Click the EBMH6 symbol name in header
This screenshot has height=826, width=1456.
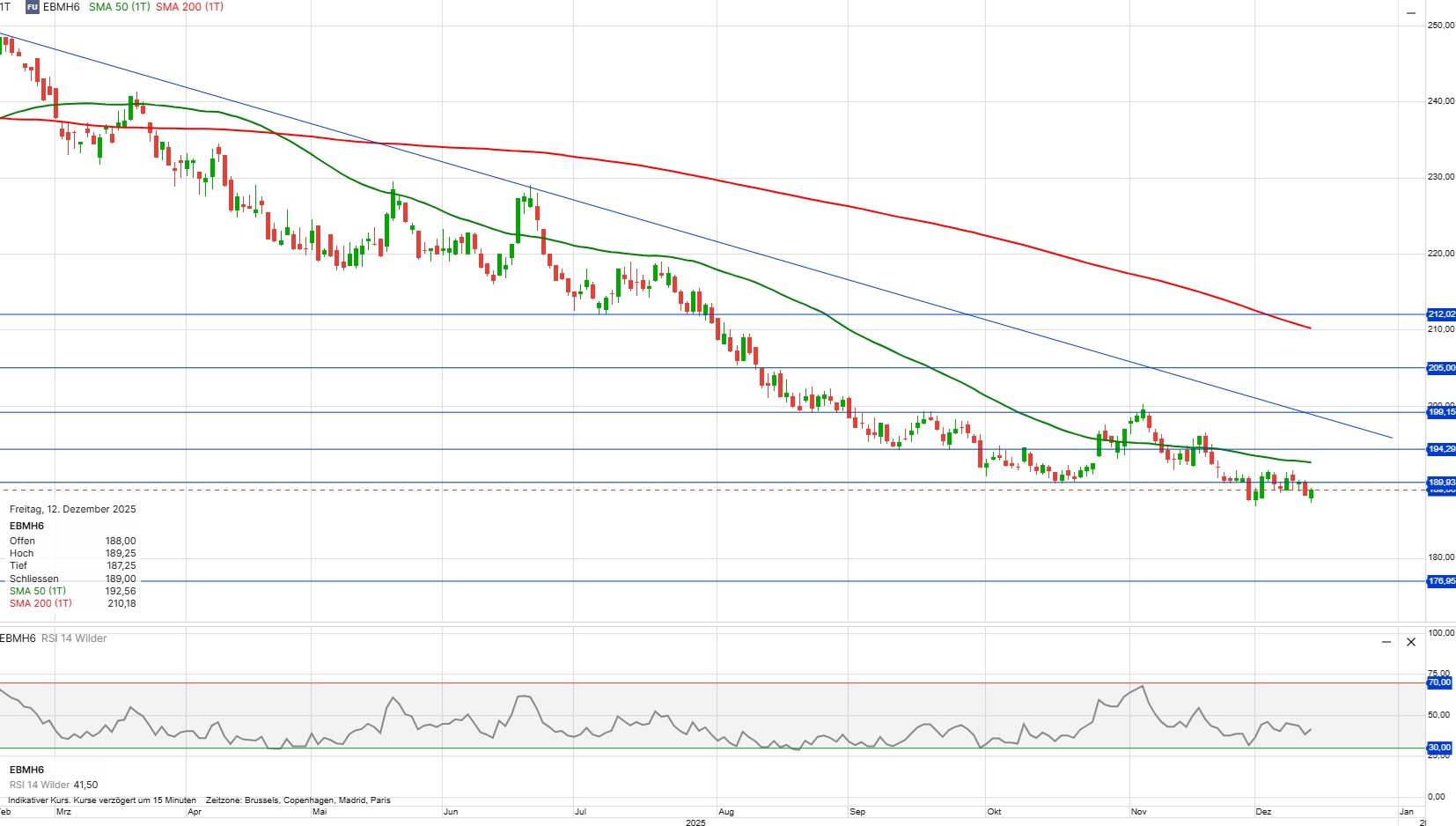click(62, 7)
